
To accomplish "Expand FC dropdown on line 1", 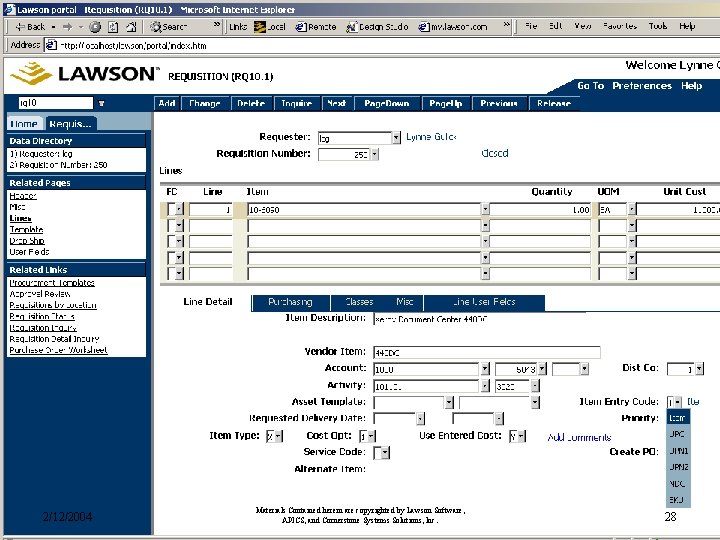I will (x=179, y=209).
